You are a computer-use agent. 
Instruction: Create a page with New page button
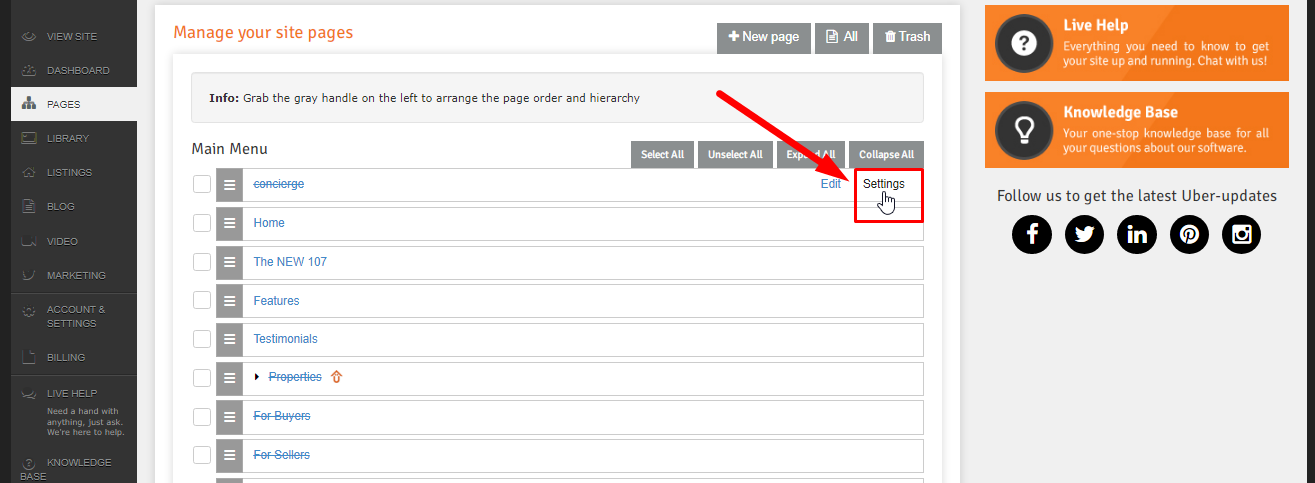(x=764, y=37)
